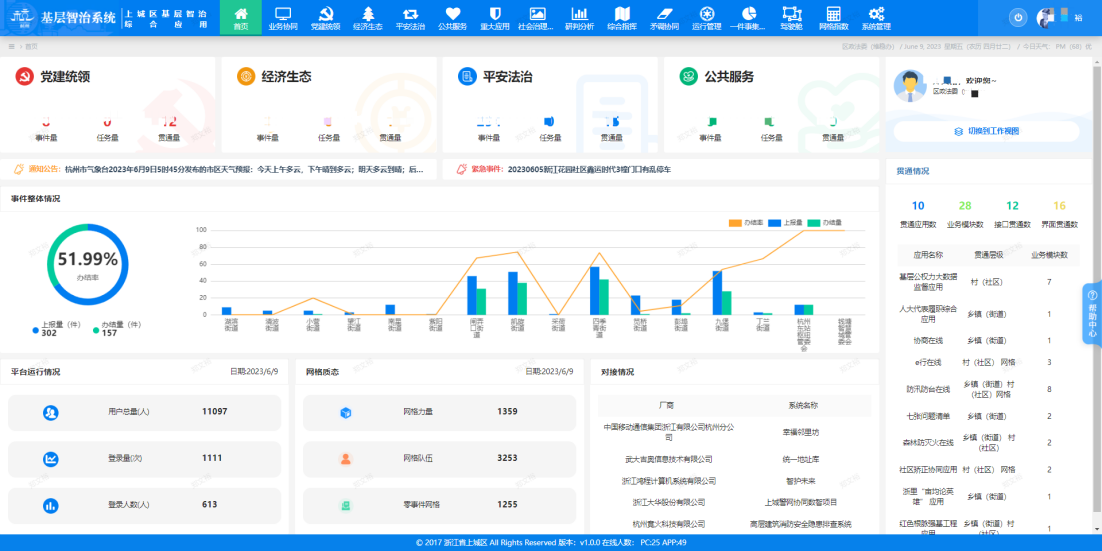
Task: Click the 党建统领 party emblem nav icon
Action: (325, 18)
